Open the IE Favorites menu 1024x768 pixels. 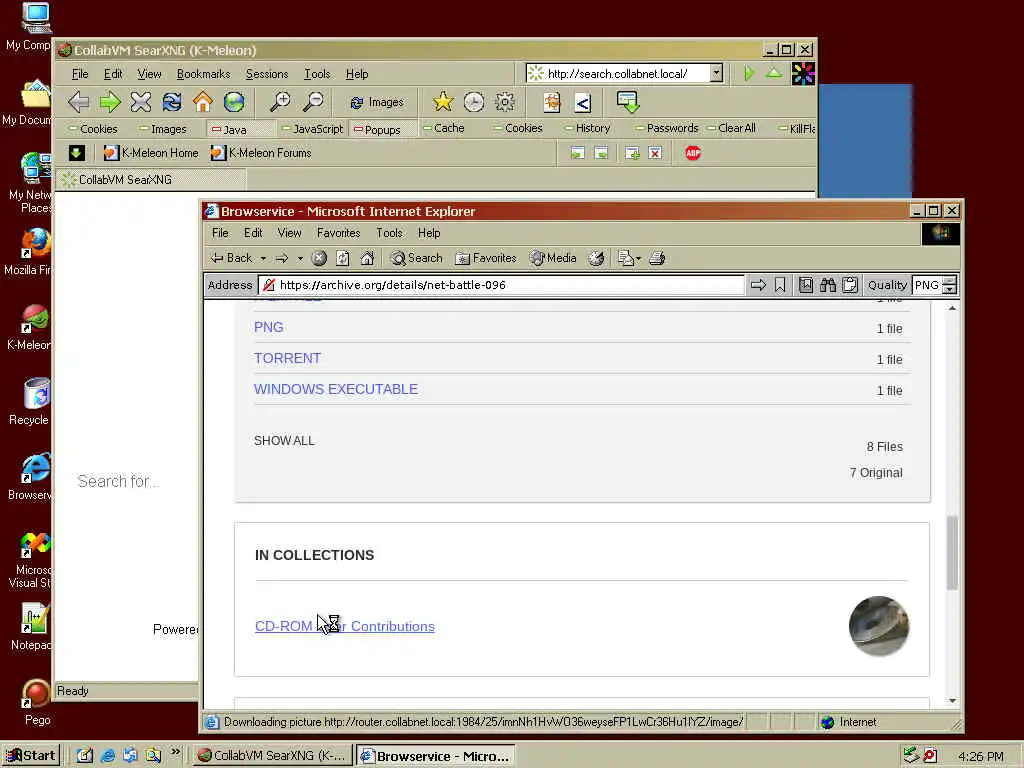[x=338, y=232]
